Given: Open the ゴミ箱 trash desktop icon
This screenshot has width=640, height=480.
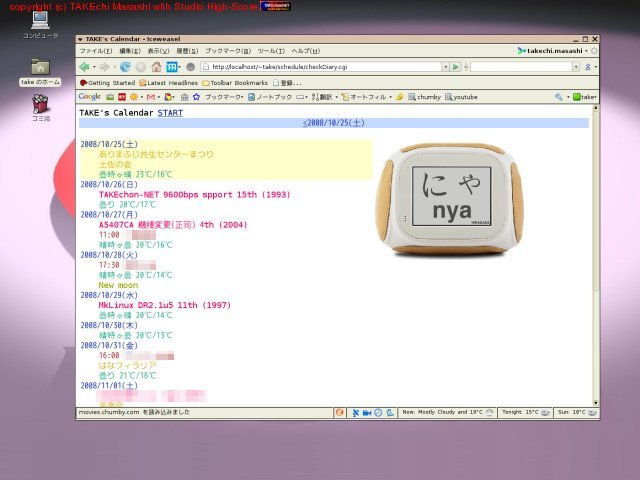Looking at the screenshot, I should (x=41, y=103).
